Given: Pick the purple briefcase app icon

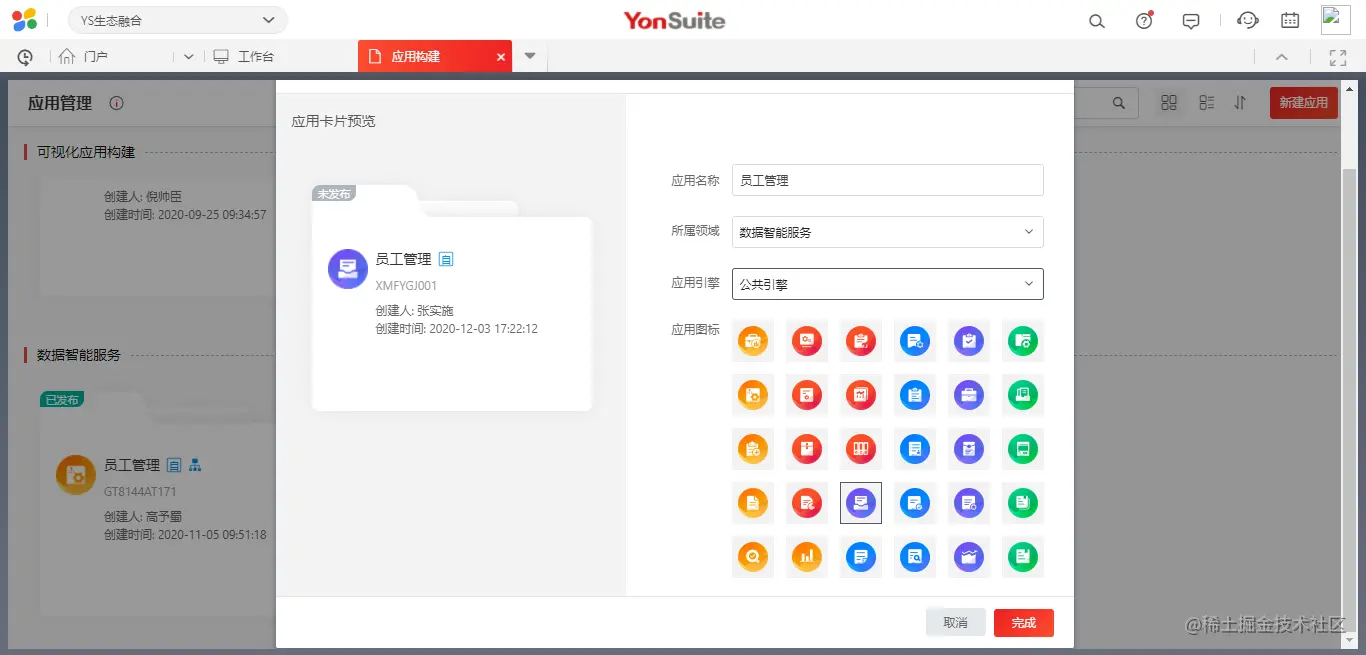Looking at the screenshot, I should (969, 395).
